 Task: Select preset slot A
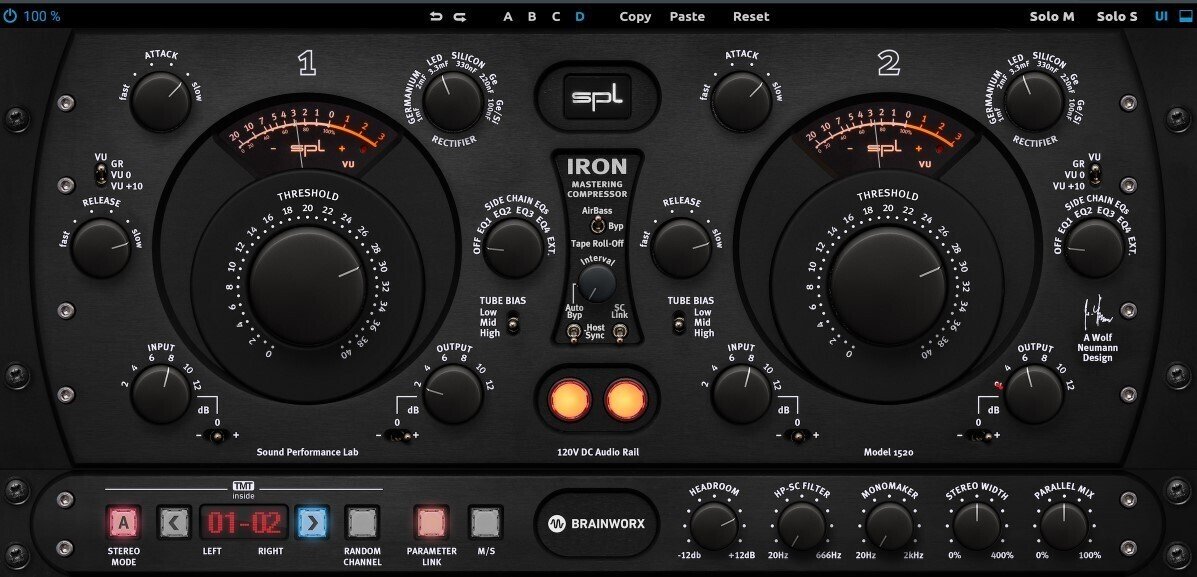[x=508, y=16]
